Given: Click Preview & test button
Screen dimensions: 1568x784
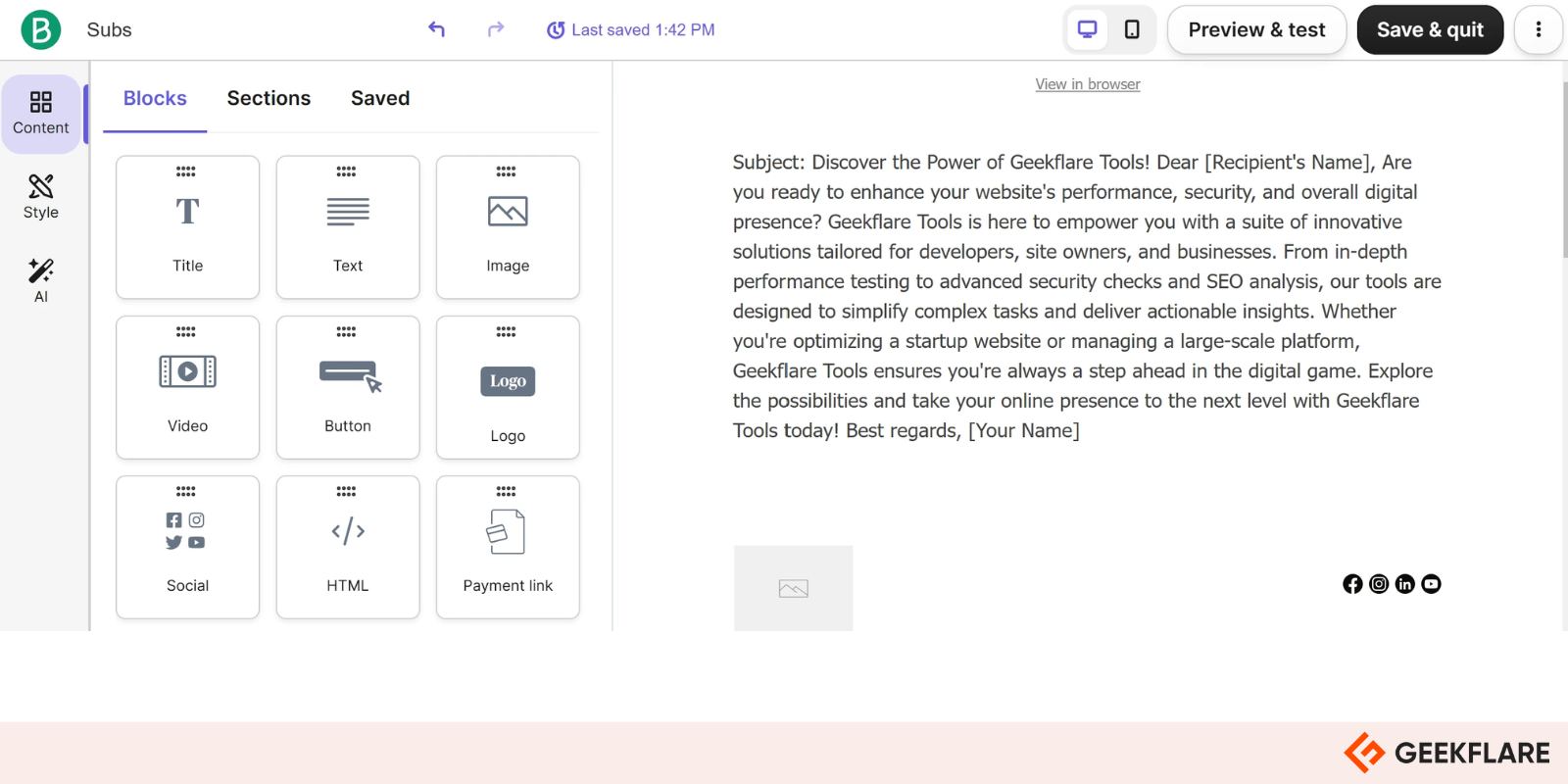Looking at the screenshot, I should coord(1256,29).
